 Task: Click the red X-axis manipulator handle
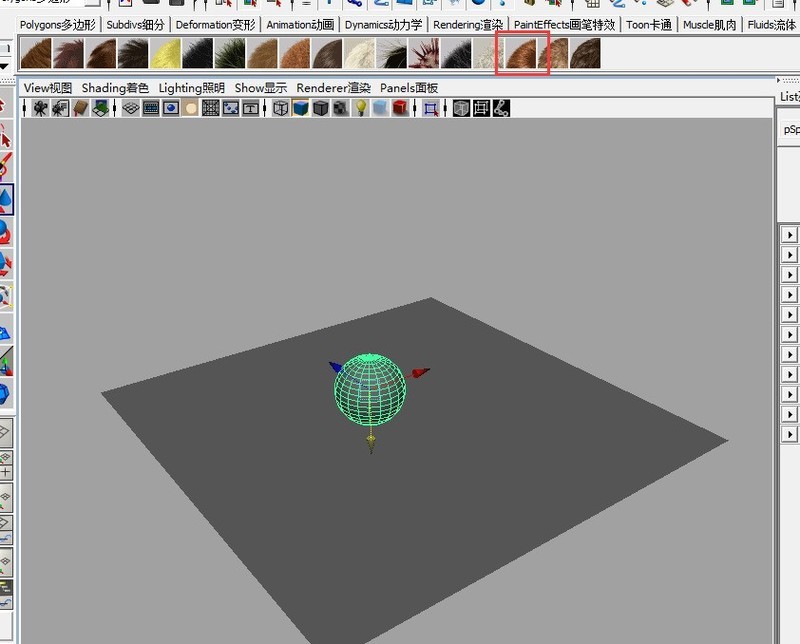pos(420,372)
